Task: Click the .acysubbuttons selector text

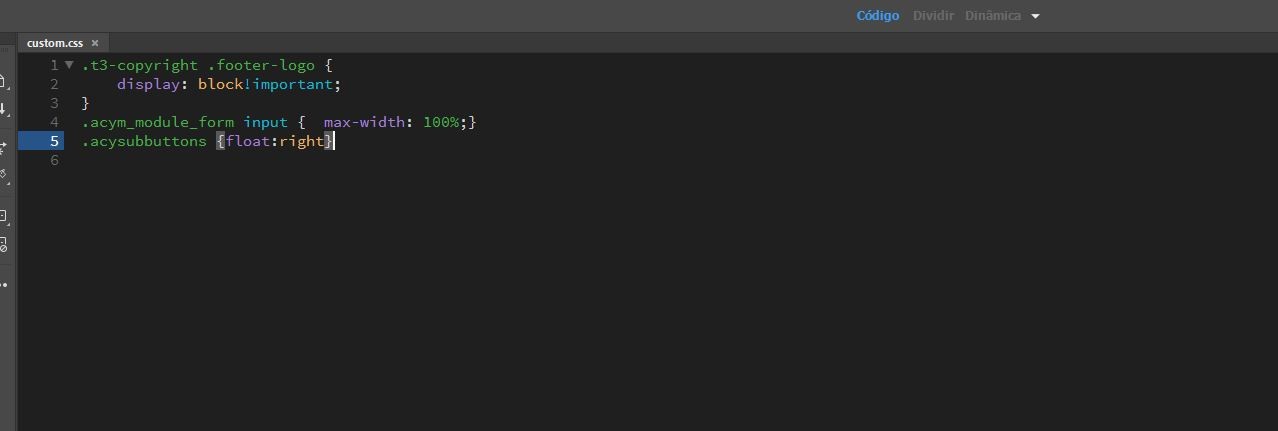Action: (x=144, y=141)
